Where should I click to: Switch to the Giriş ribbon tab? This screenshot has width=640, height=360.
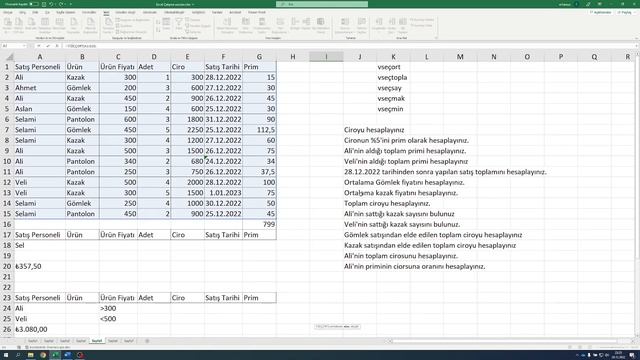pyautogui.click(x=23, y=13)
